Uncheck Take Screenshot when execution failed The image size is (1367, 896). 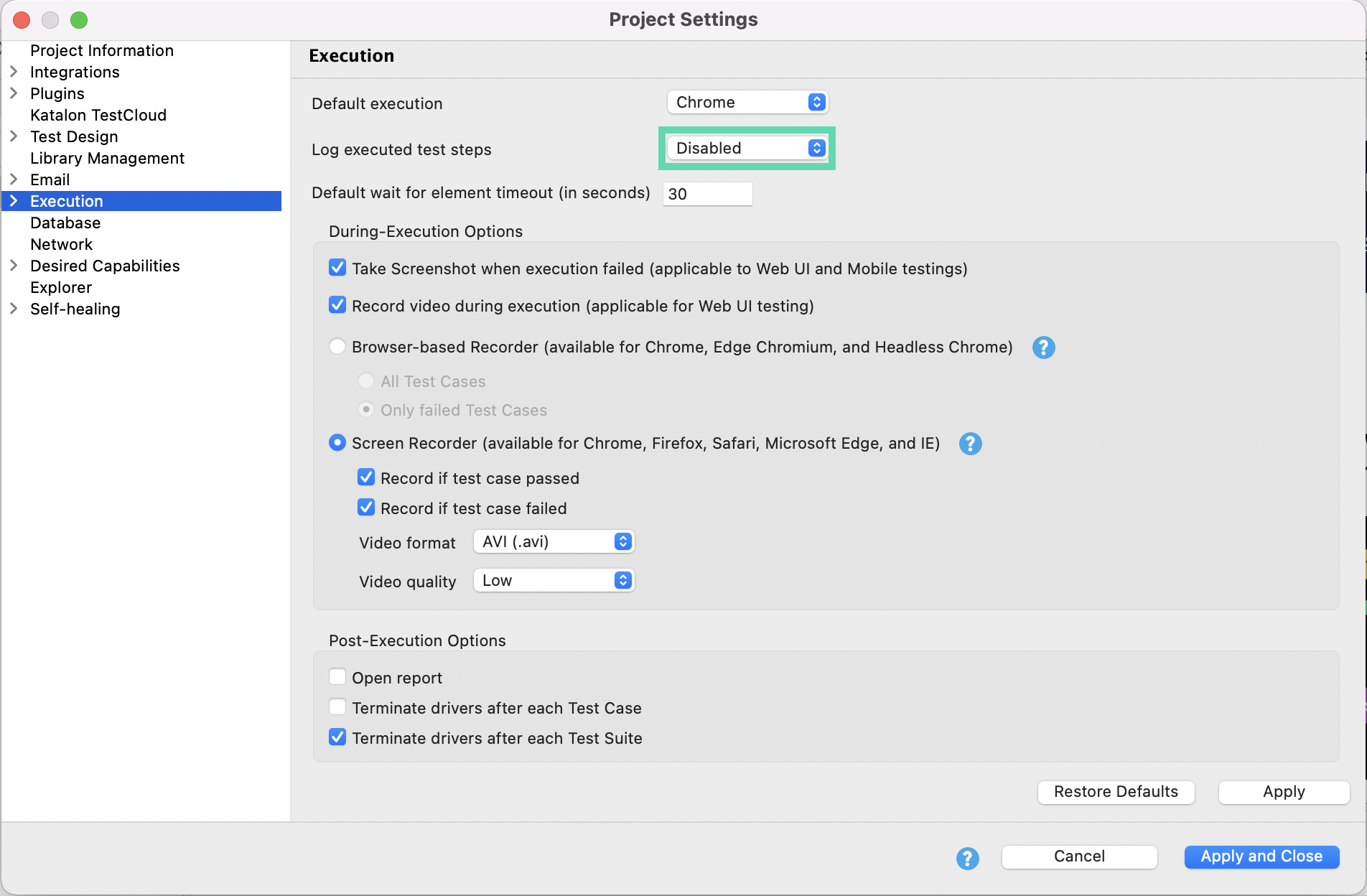[x=337, y=269]
